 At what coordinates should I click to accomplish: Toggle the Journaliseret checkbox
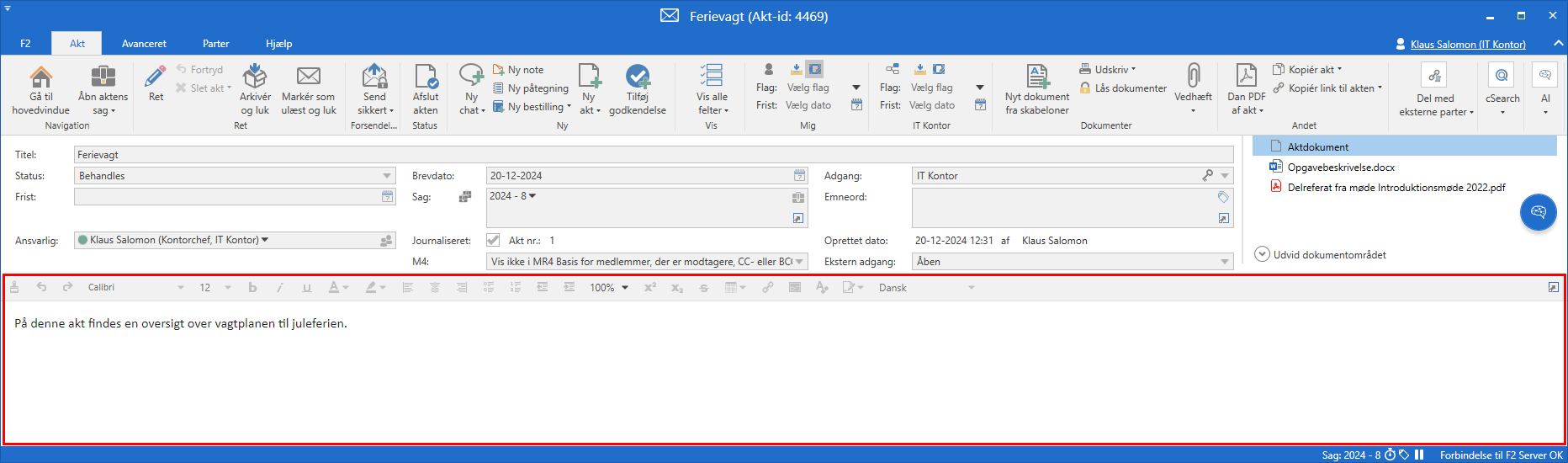[x=493, y=241]
